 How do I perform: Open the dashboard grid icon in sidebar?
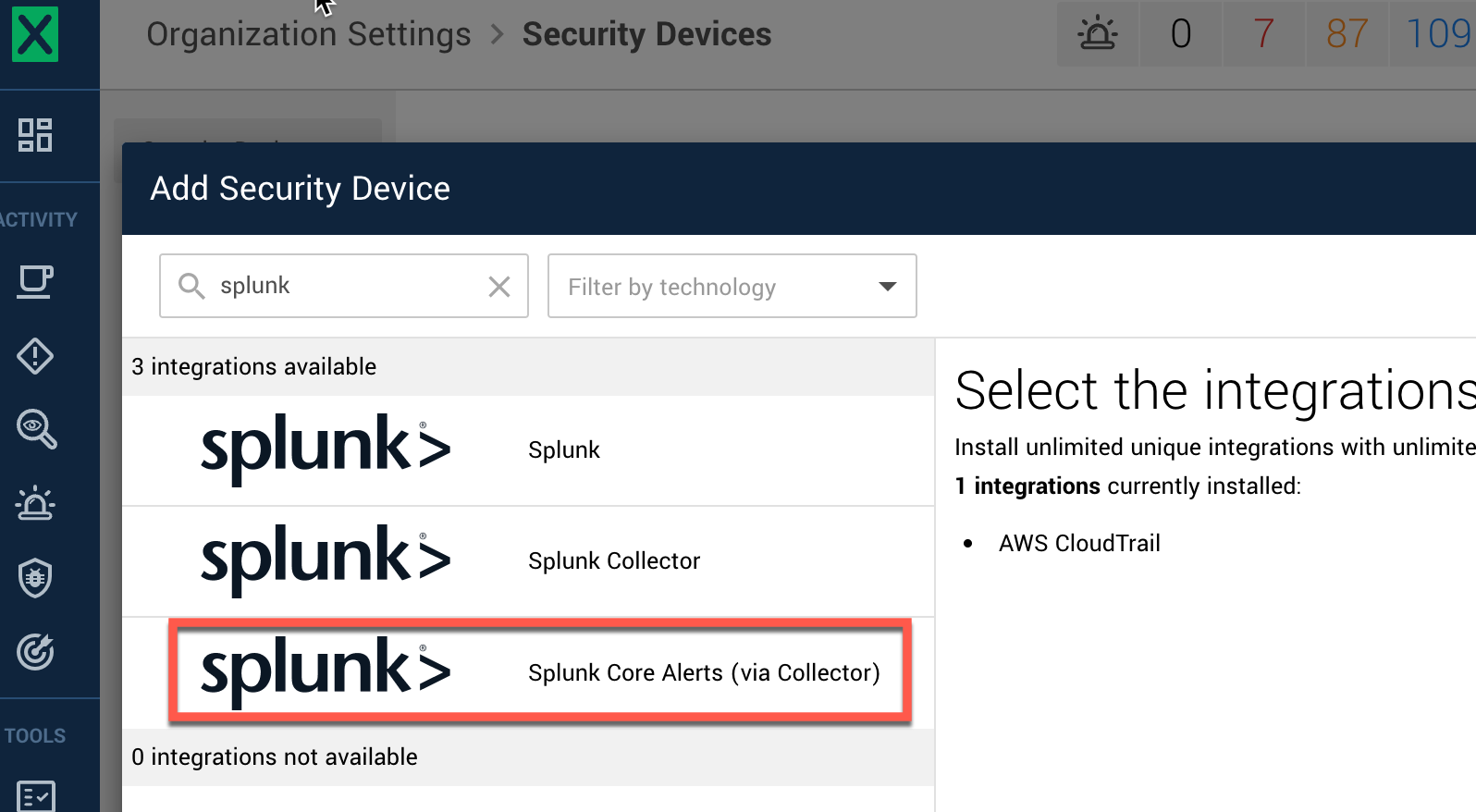[35, 135]
